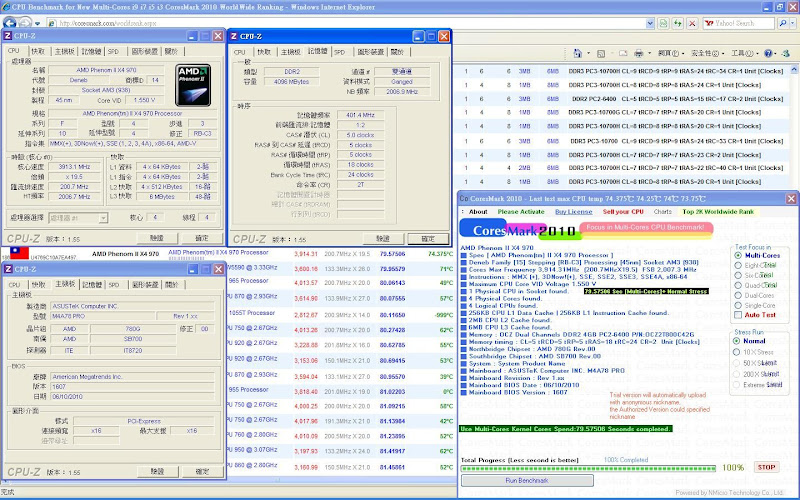
Task: Click 確定 button in top-left CPU-Z window
Action: tap(202, 238)
